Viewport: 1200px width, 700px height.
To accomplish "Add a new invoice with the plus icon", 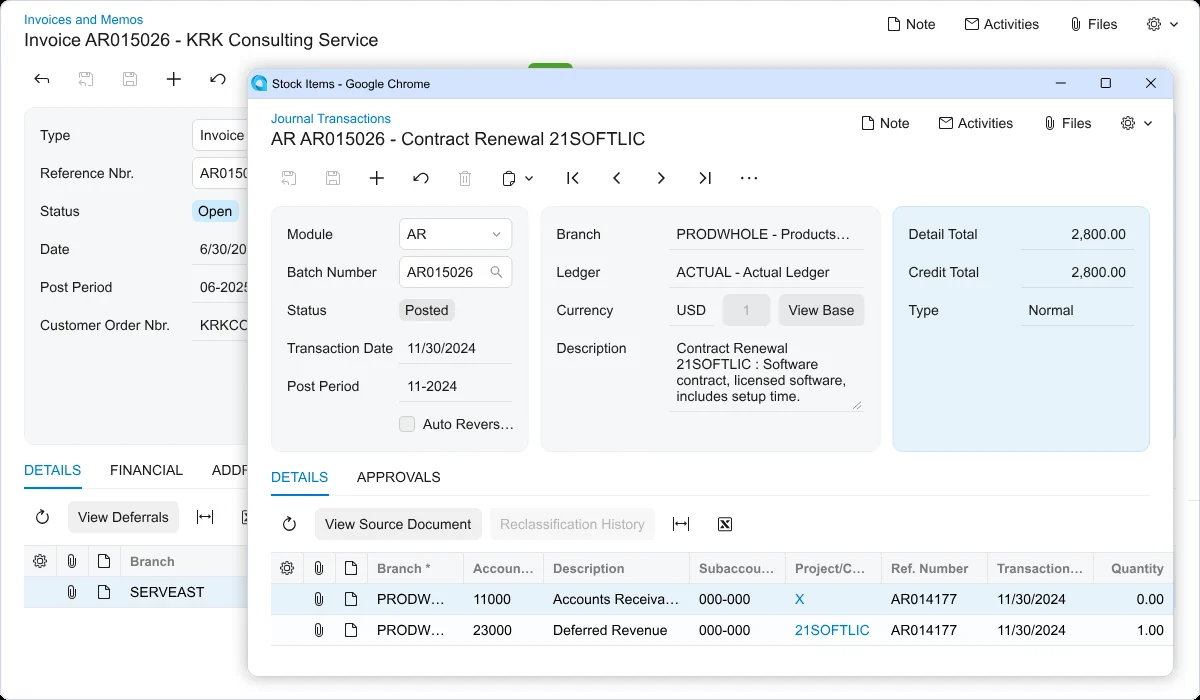I will coord(174,79).
